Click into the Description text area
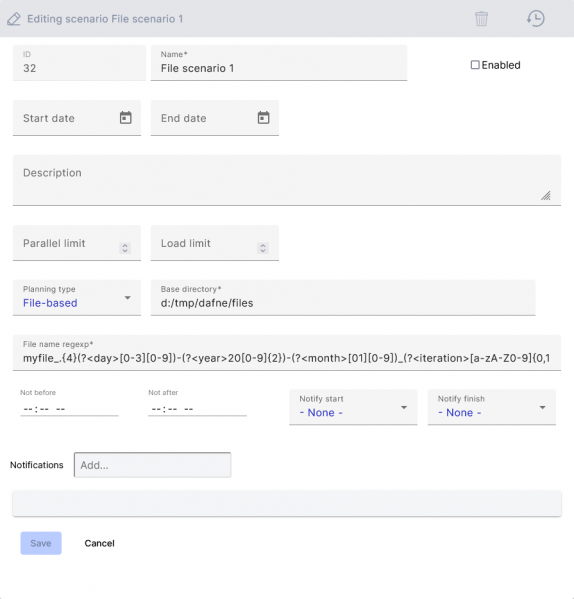Viewport: 574px width, 599px height. pos(287,180)
